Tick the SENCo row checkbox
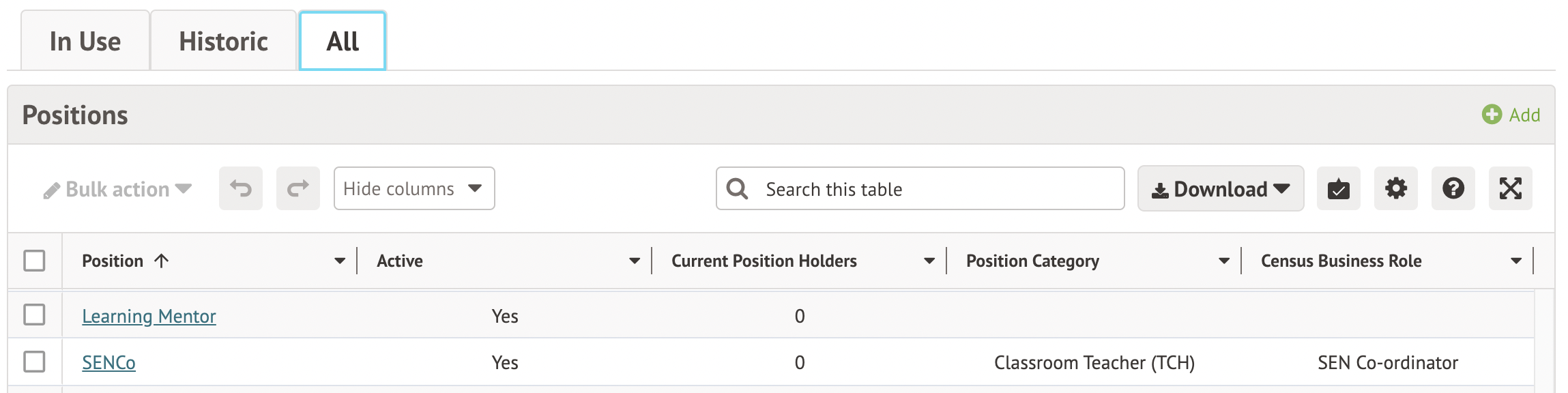The height and width of the screenshot is (393, 1568). [34, 362]
